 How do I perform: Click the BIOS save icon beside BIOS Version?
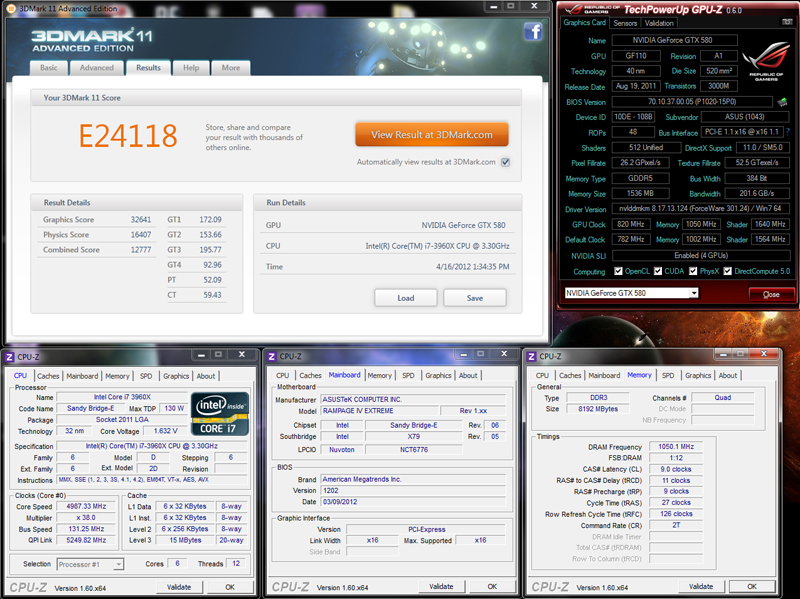click(x=783, y=102)
